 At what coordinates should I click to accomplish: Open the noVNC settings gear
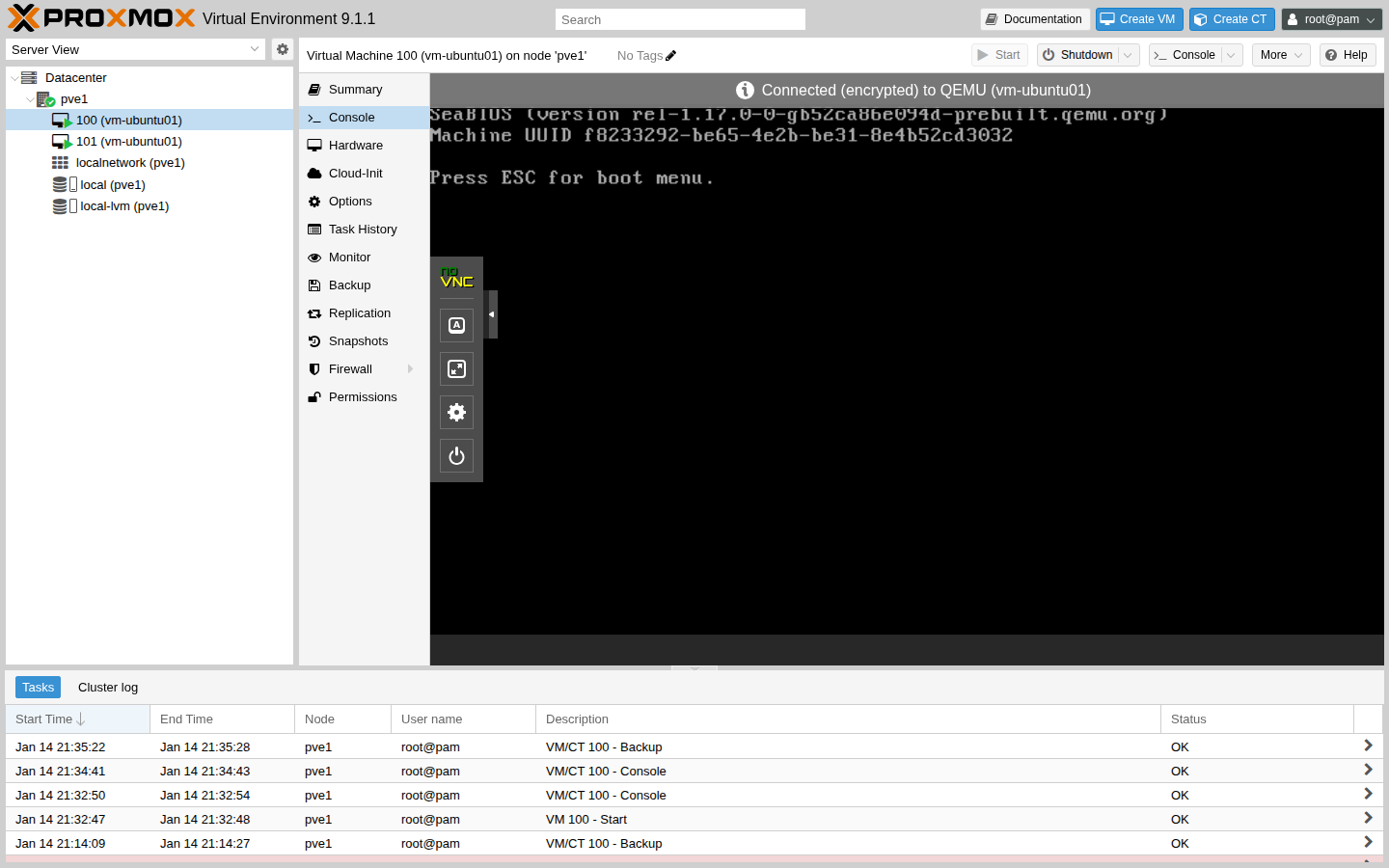coord(456,412)
